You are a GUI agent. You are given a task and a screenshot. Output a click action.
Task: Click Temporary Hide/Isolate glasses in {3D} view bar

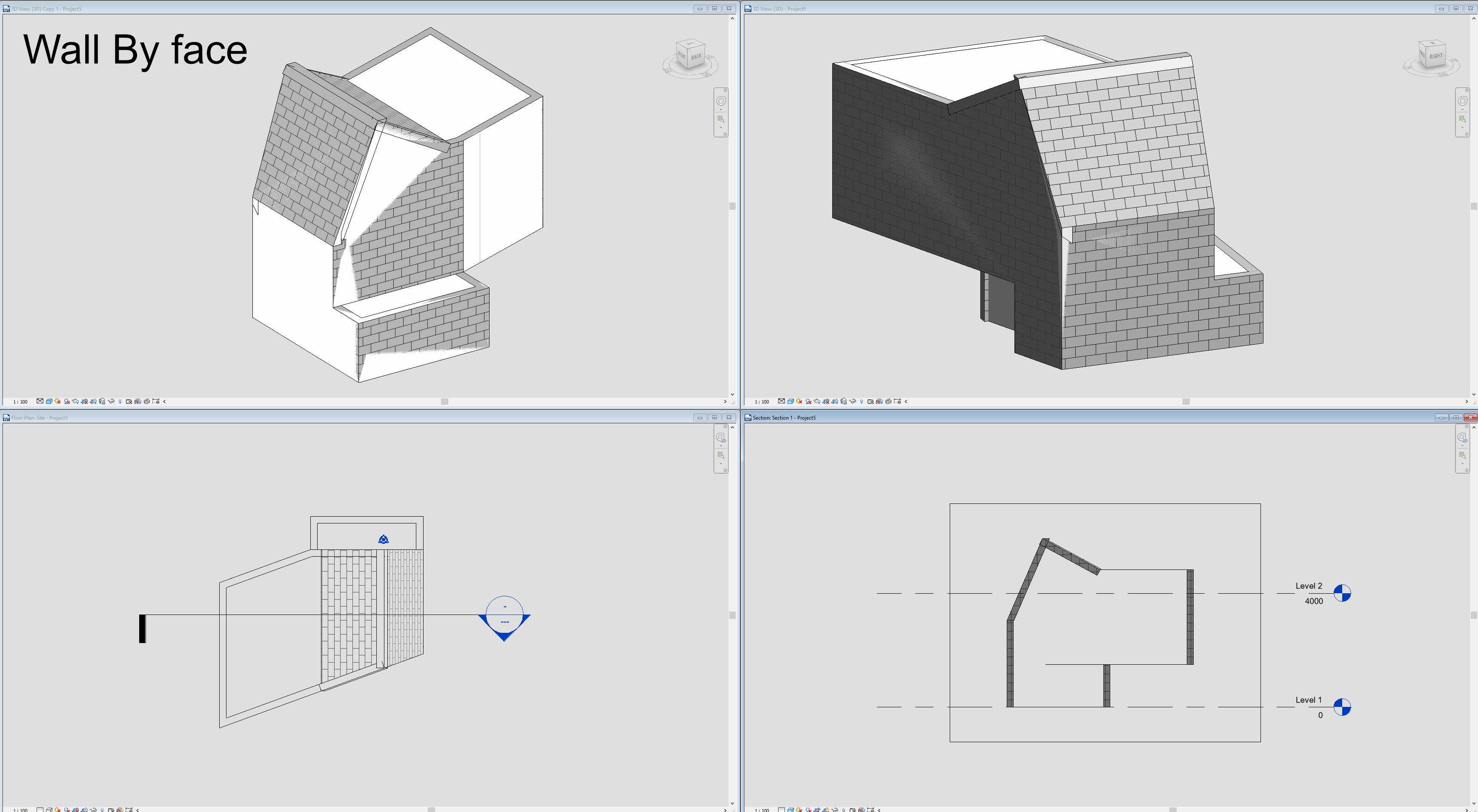click(x=853, y=401)
